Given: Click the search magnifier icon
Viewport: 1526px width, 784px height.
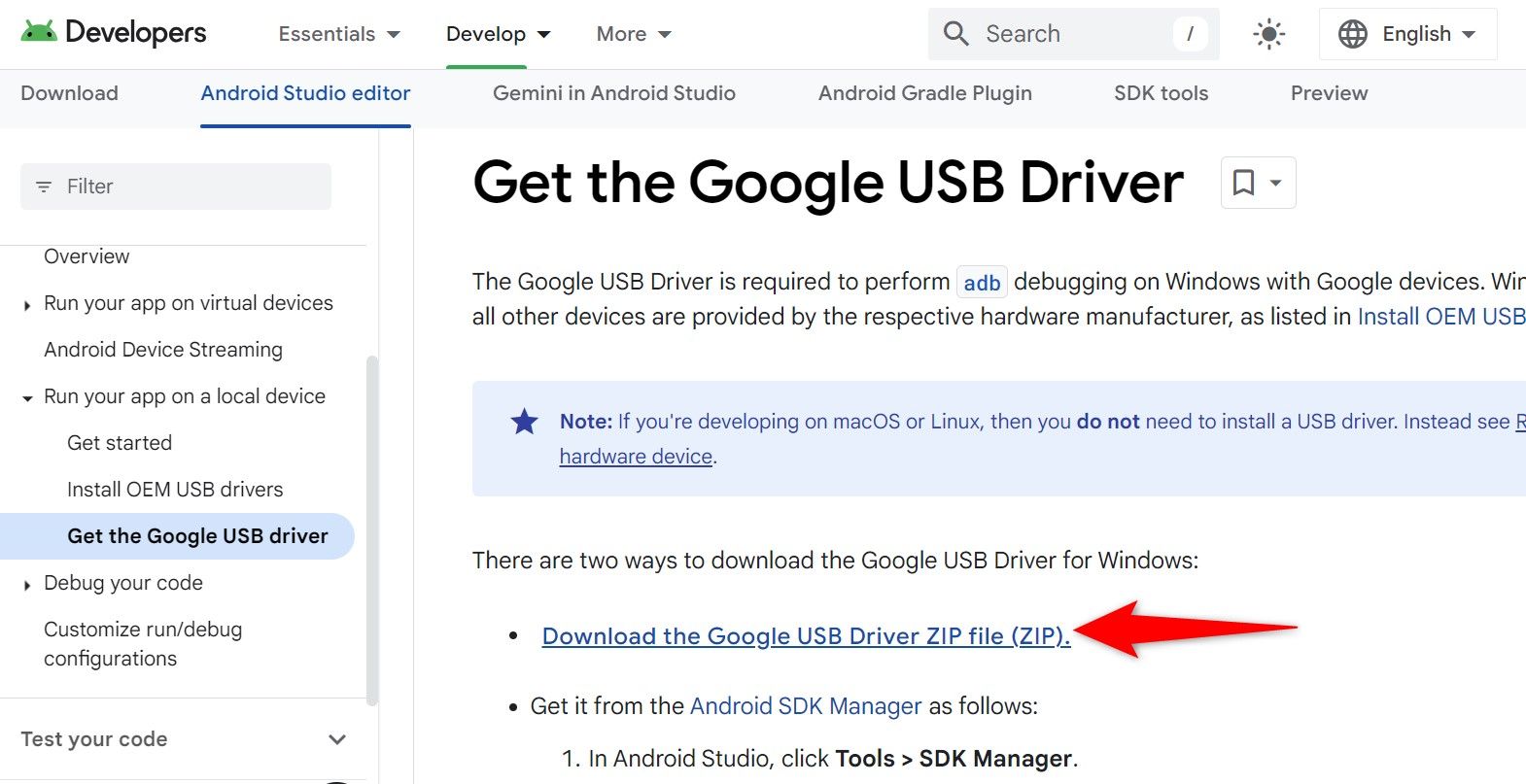Looking at the screenshot, I should 956,34.
